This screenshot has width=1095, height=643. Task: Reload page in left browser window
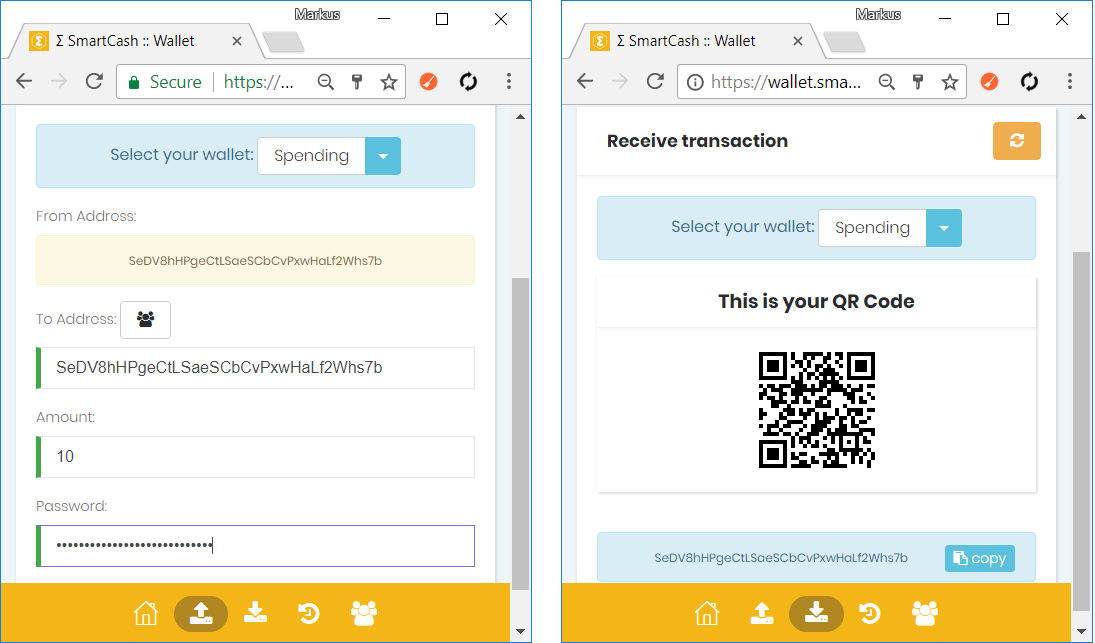94,82
